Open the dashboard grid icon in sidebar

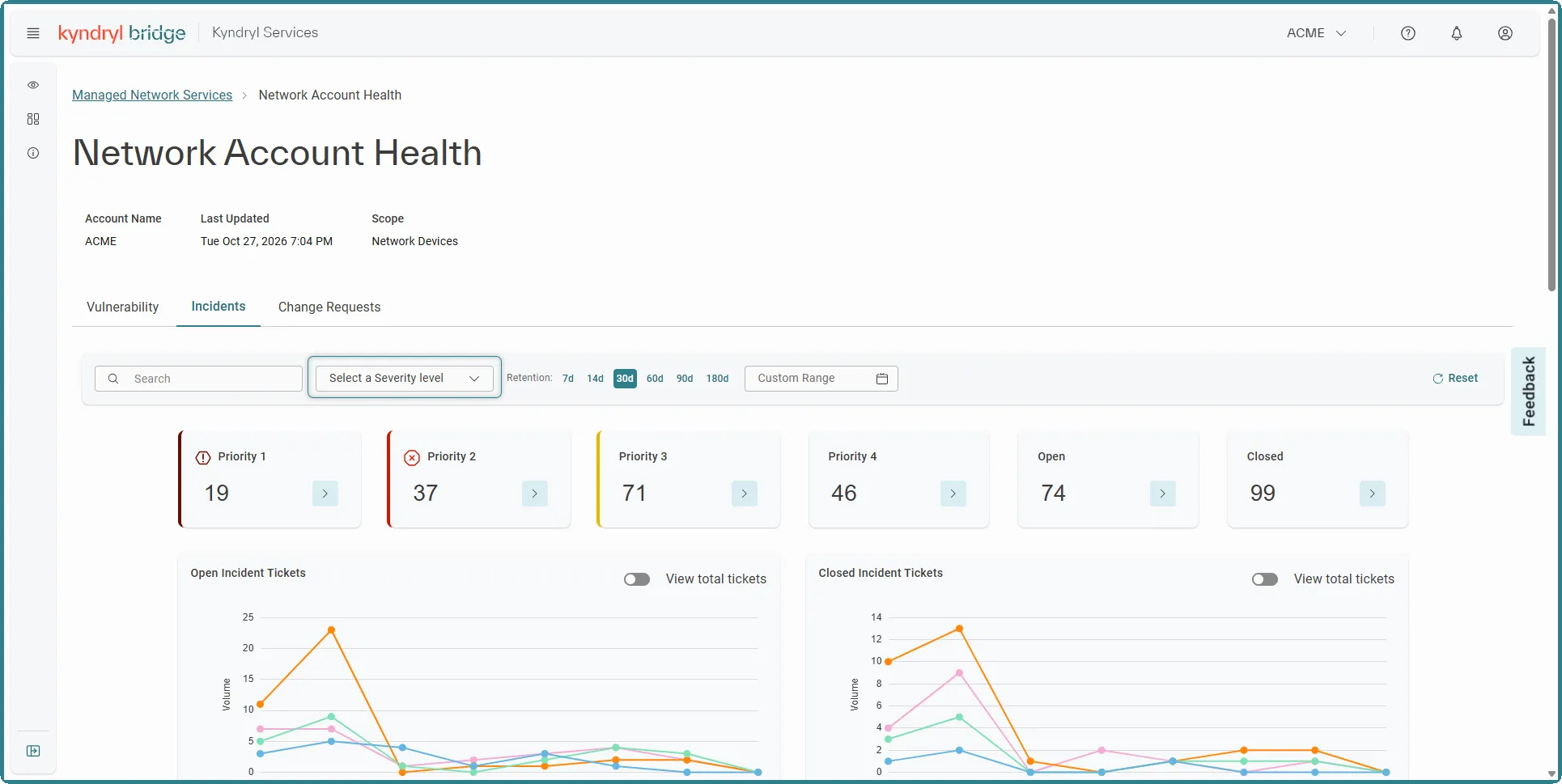point(33,119)
